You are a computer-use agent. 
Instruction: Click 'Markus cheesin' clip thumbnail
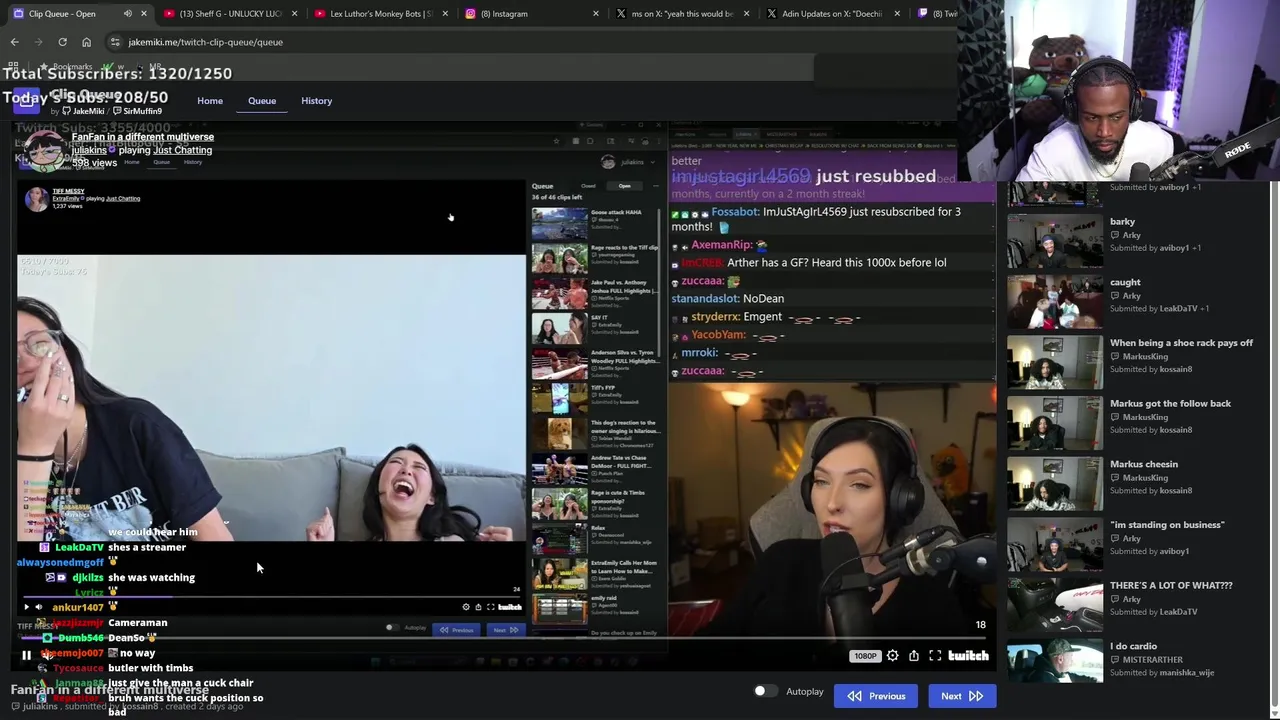click(x=1055, y=482)
